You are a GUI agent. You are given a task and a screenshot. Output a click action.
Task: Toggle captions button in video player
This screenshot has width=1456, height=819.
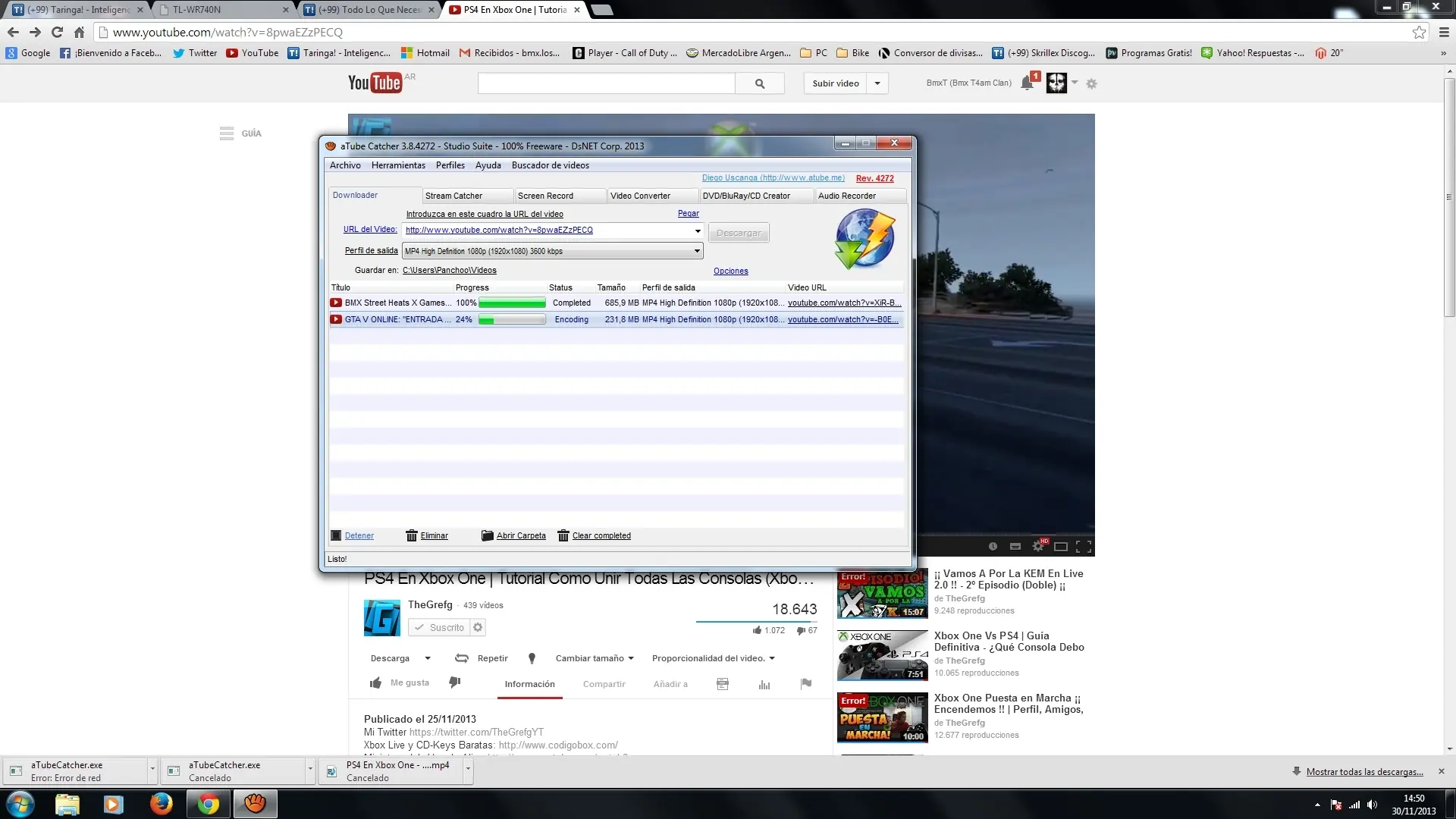click(1015, 546)
